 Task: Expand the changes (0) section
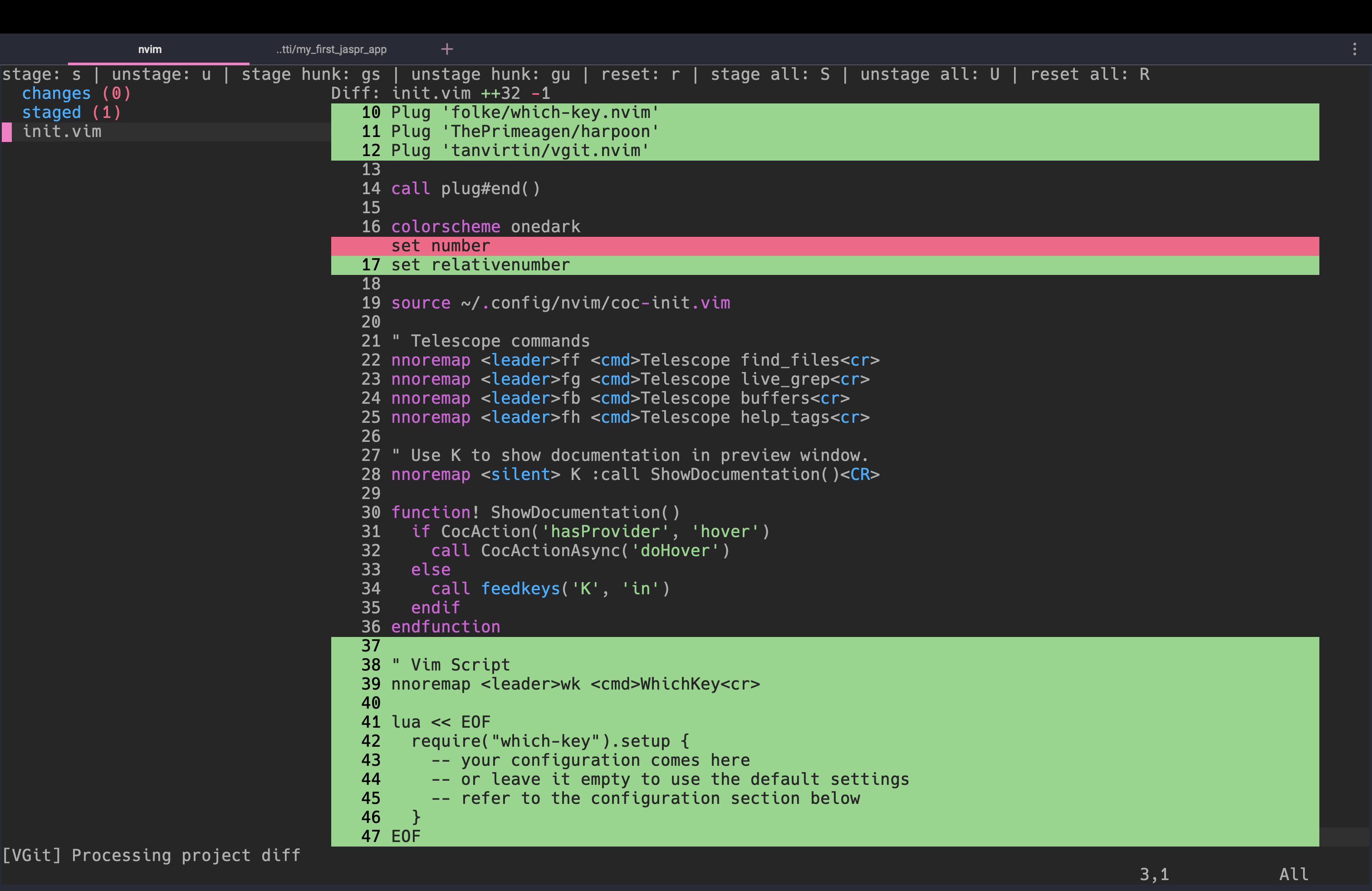pos(75,93)
